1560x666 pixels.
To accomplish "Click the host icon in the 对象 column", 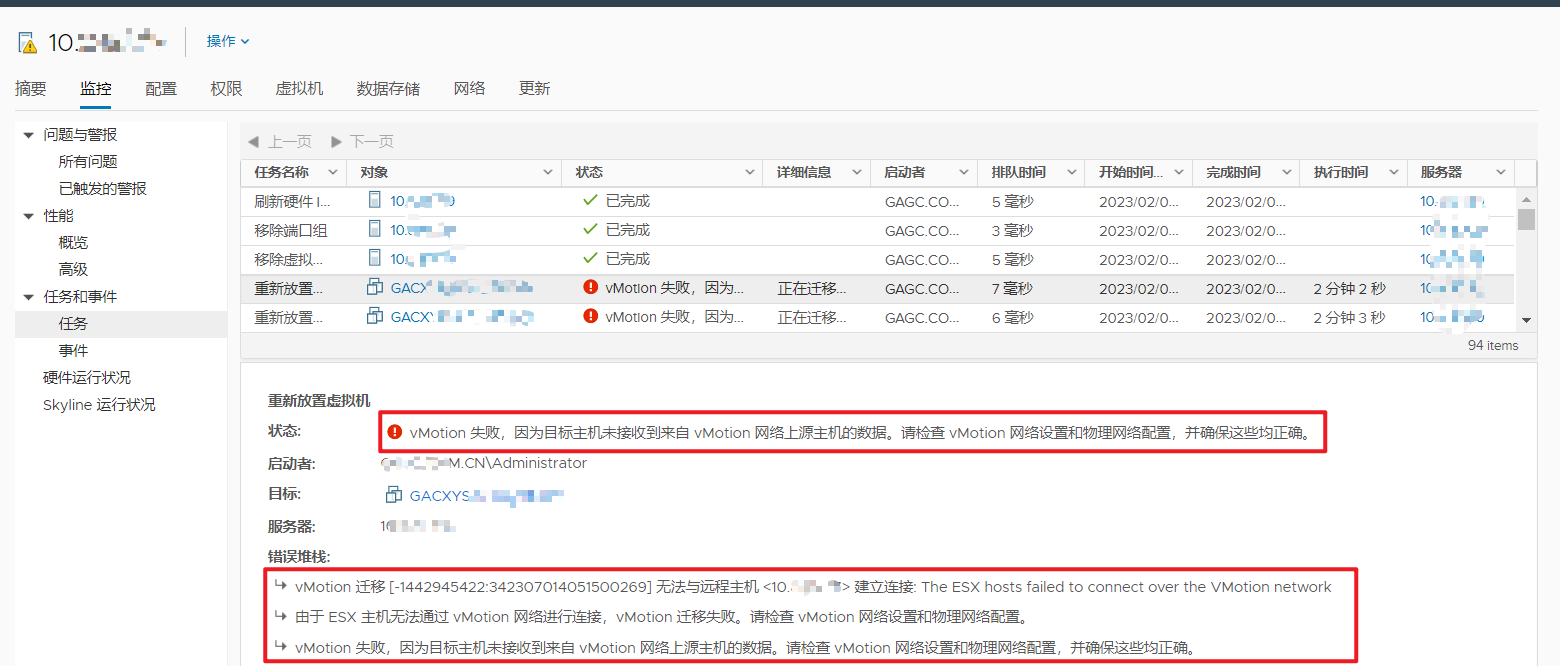I will point(374,200).
